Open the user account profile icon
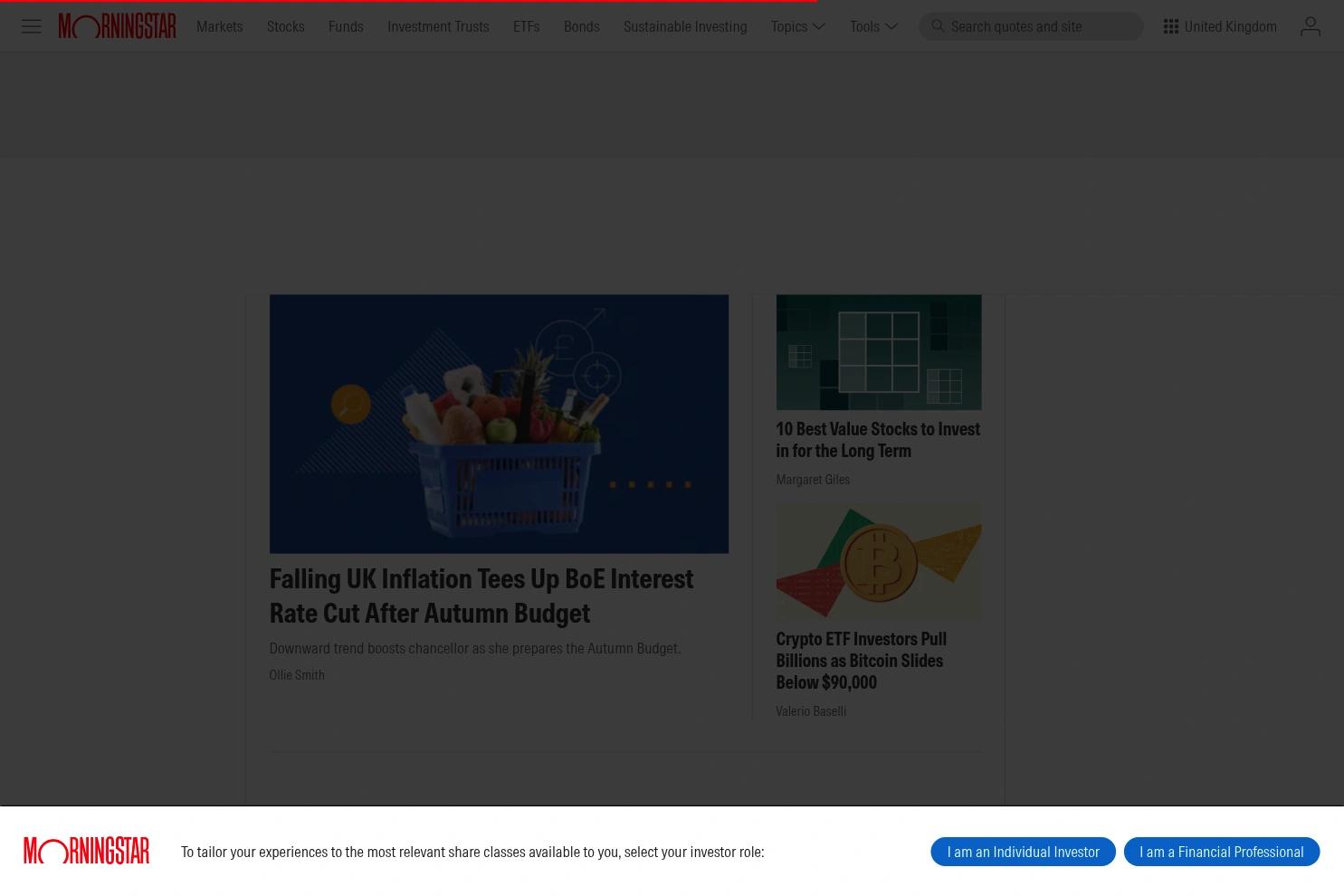The height and width of the screenshot is (896, 1344). (1310, 26)
